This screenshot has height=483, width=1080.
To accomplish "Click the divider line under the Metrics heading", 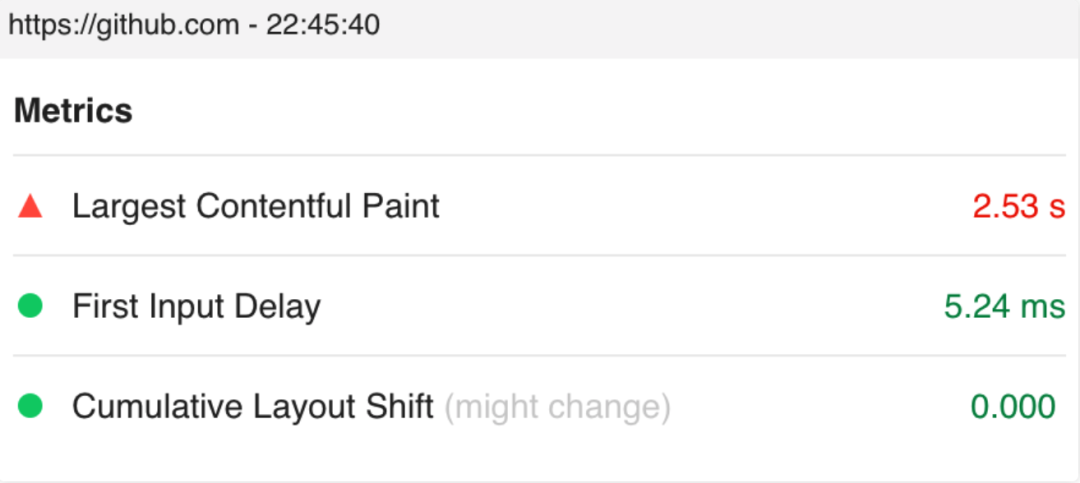I will (540, 156).
